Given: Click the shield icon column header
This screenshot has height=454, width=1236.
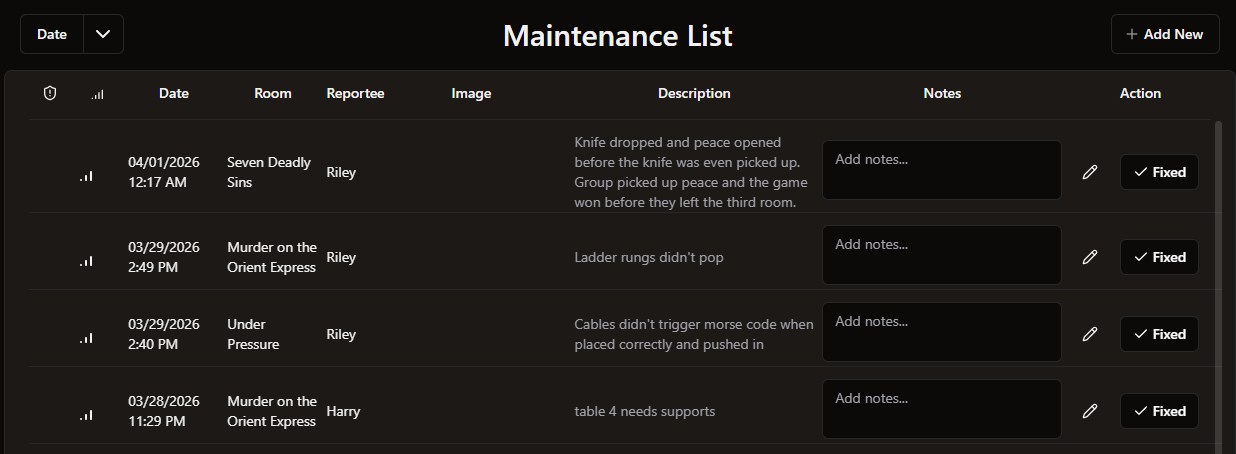Looking at the screenshot, I should point(50,93).
